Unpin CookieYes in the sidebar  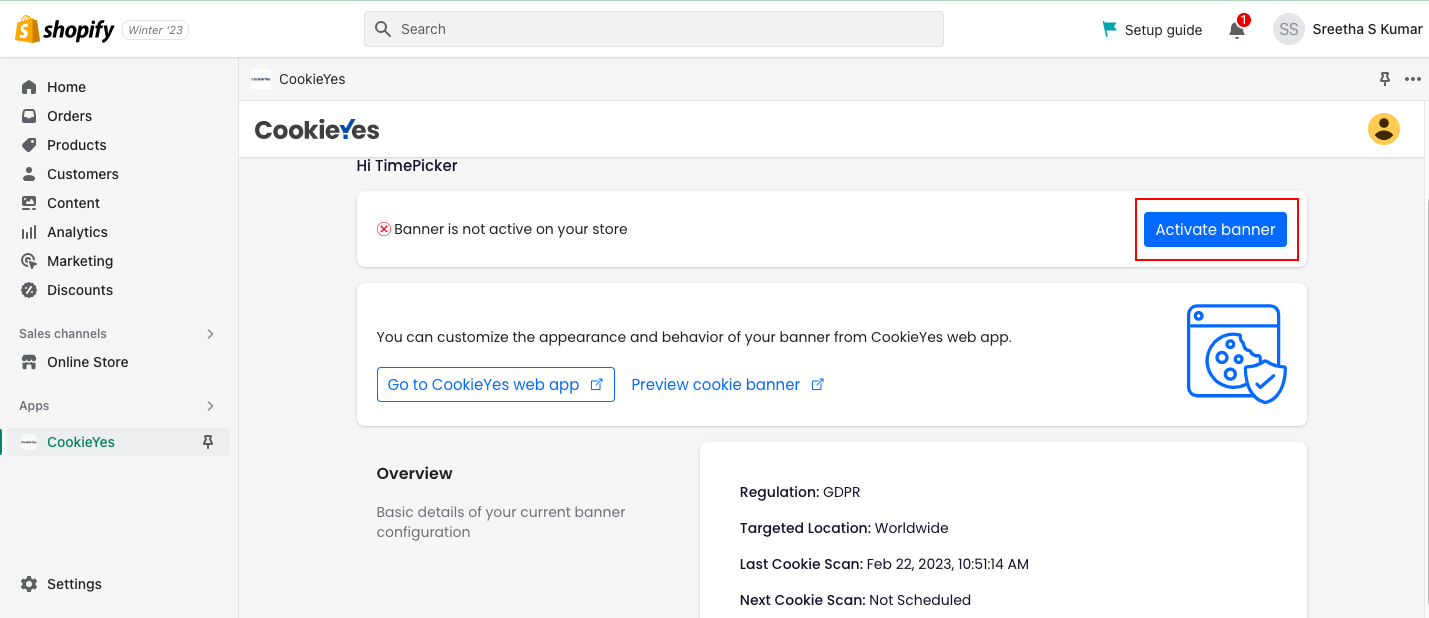[208, 442]
